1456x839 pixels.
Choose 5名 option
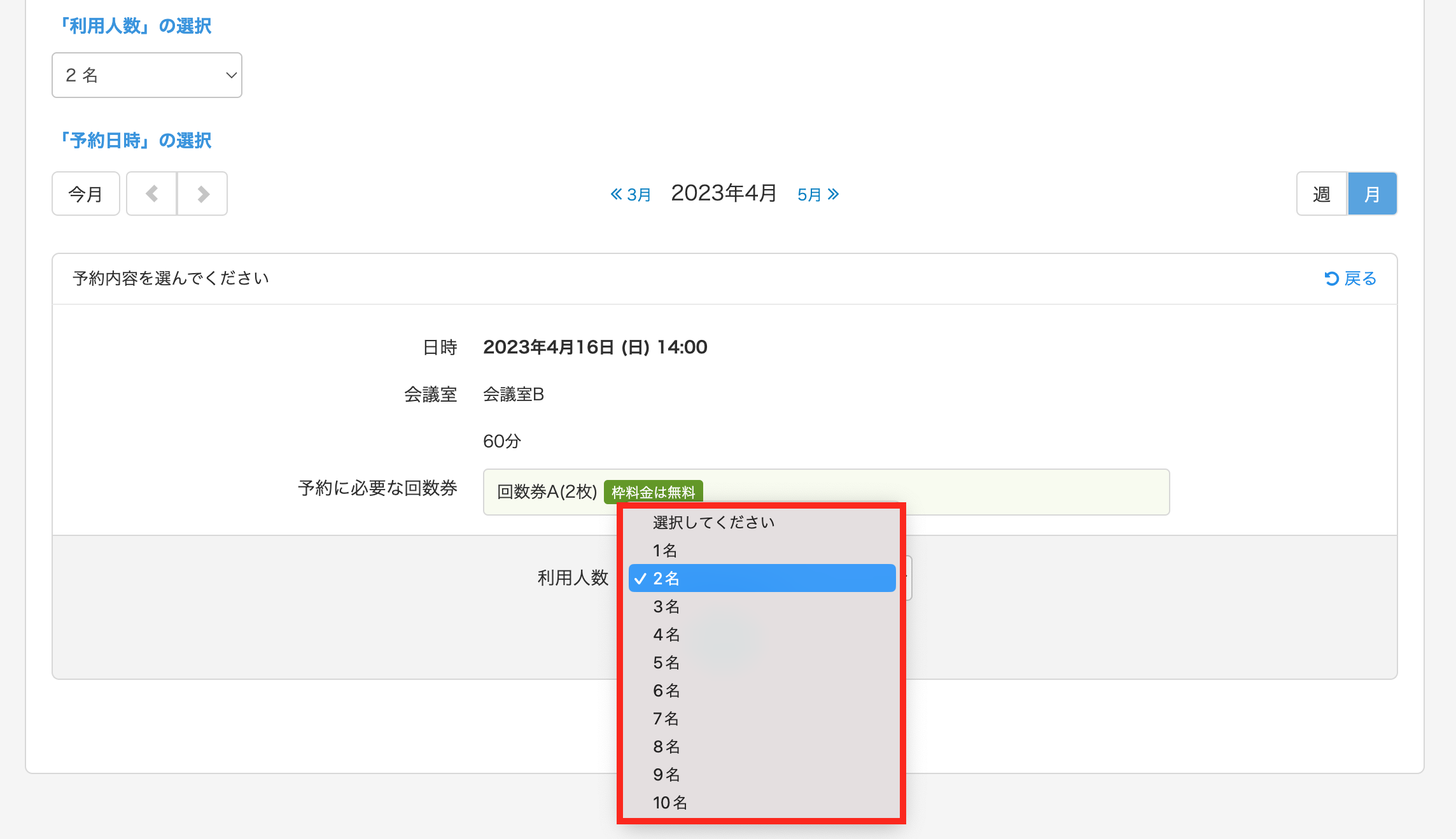tap(666, 662)
